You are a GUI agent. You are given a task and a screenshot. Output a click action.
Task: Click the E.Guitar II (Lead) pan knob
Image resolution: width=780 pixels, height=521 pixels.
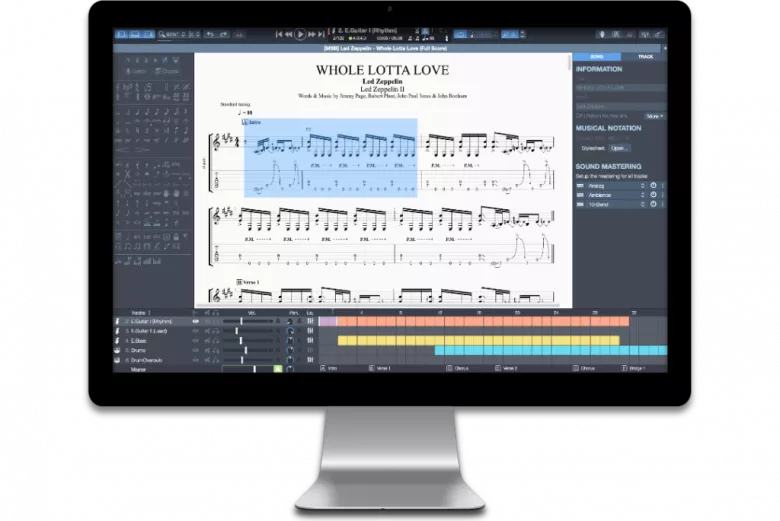tap(290, 331)
